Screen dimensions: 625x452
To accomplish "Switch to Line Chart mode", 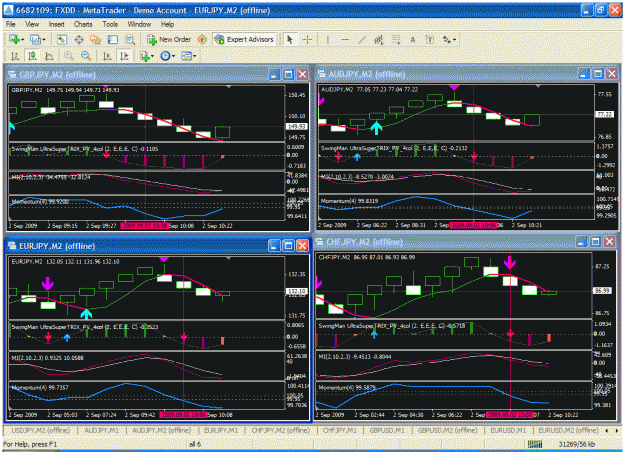I will click(x=49, y=56).
